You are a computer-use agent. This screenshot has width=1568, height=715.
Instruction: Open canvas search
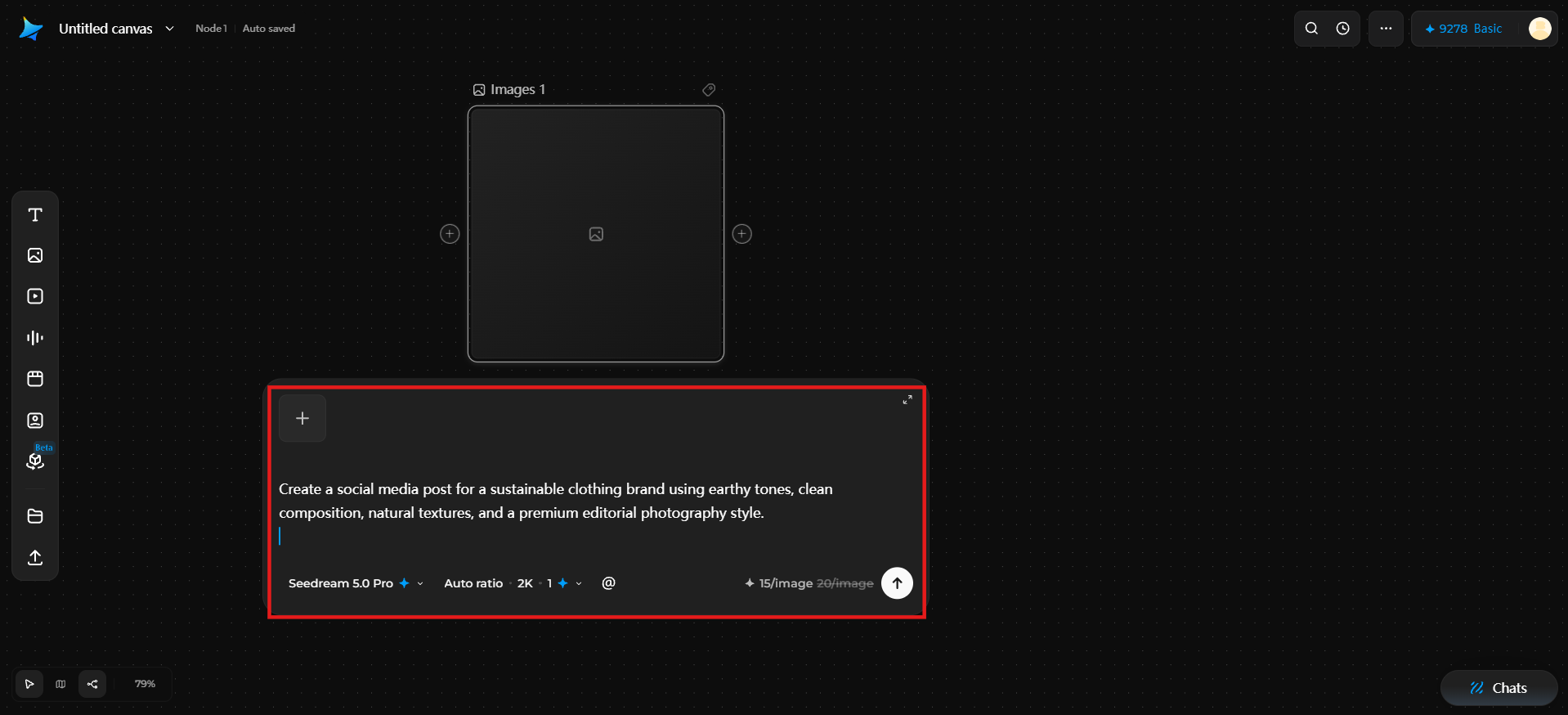tap(1311, 29)
